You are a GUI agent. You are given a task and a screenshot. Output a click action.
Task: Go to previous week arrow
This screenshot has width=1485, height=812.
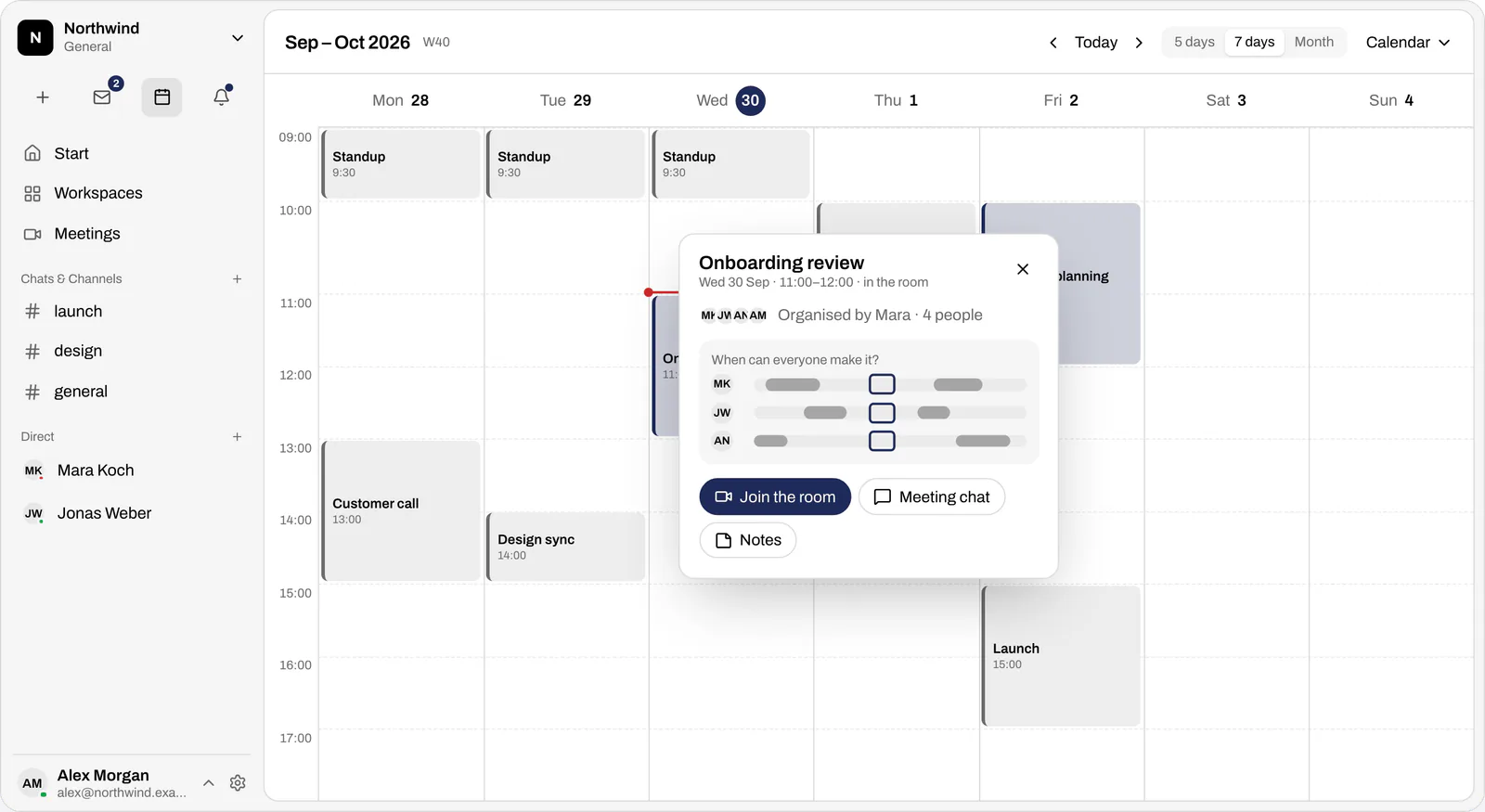pyautogui.click(x=1053, y=43)
